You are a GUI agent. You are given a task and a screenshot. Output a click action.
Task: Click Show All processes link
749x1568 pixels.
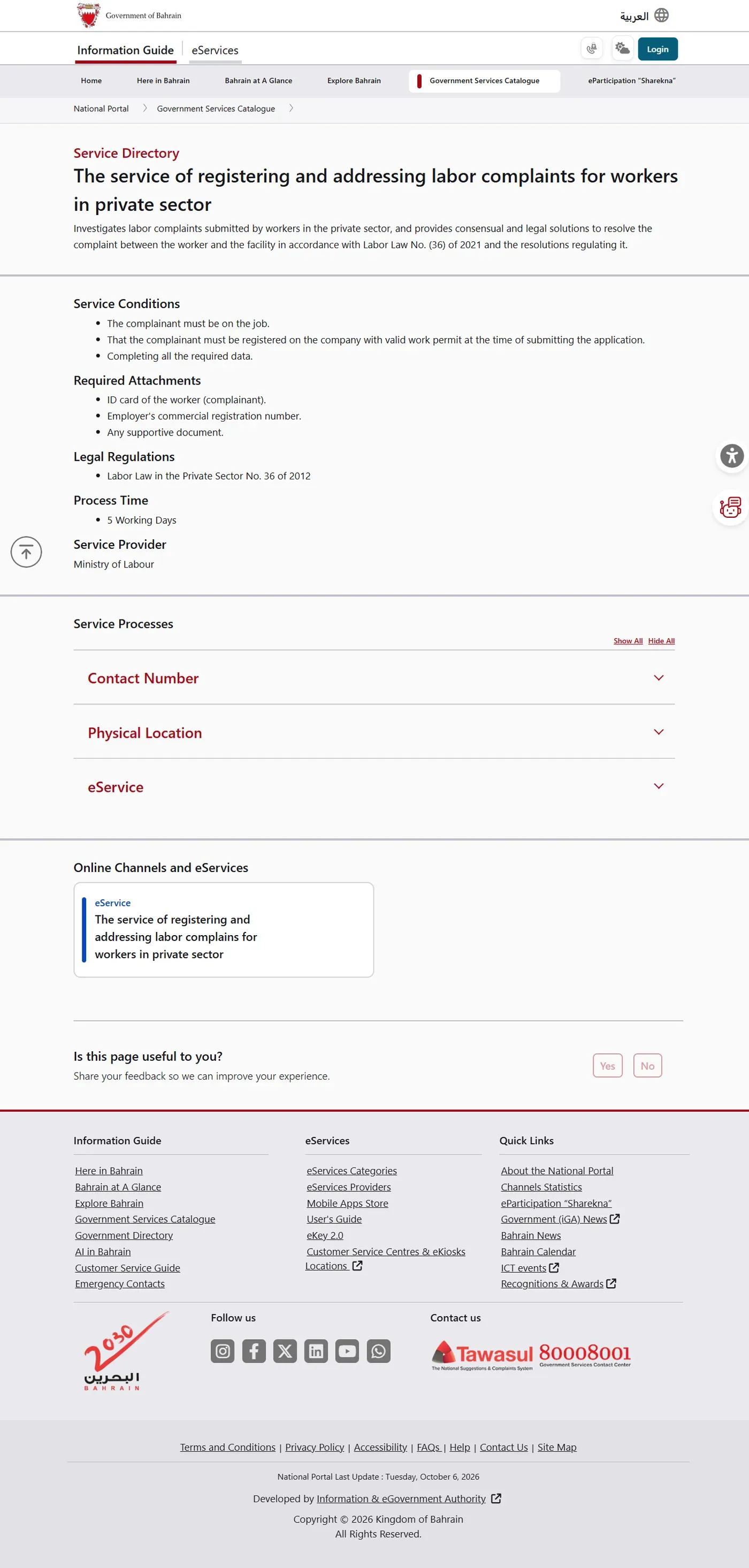pos(628,640)
